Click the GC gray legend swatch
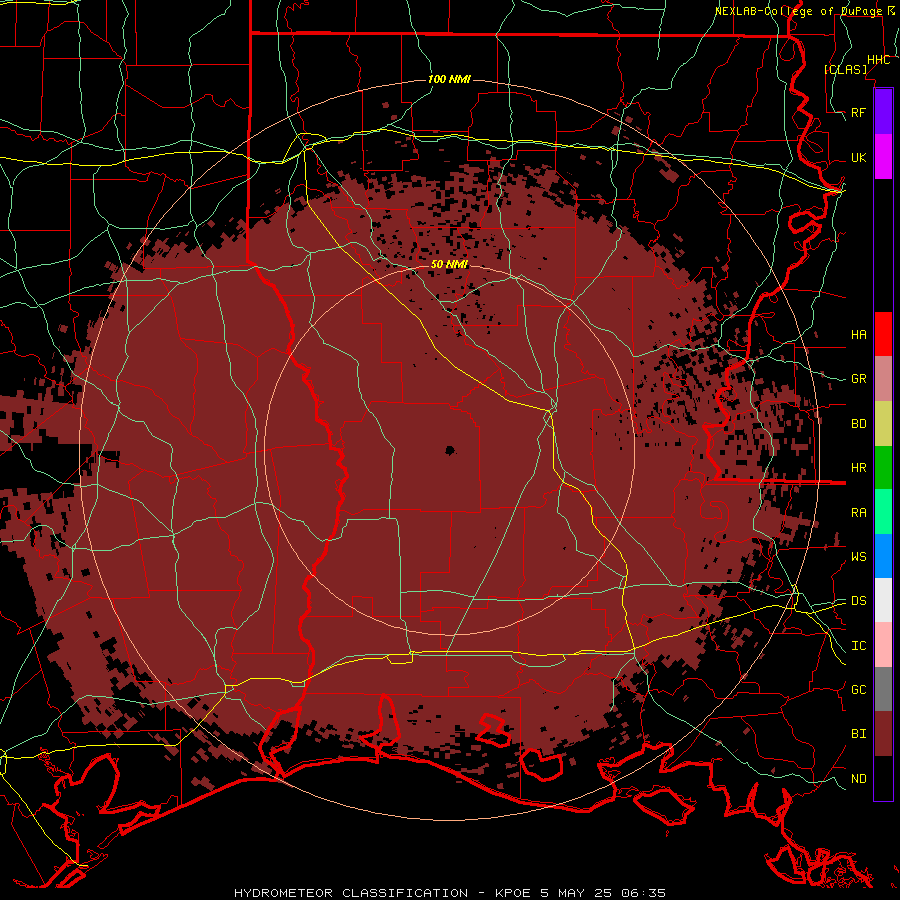This screenshot has width=900, height=900. [883, 689]
